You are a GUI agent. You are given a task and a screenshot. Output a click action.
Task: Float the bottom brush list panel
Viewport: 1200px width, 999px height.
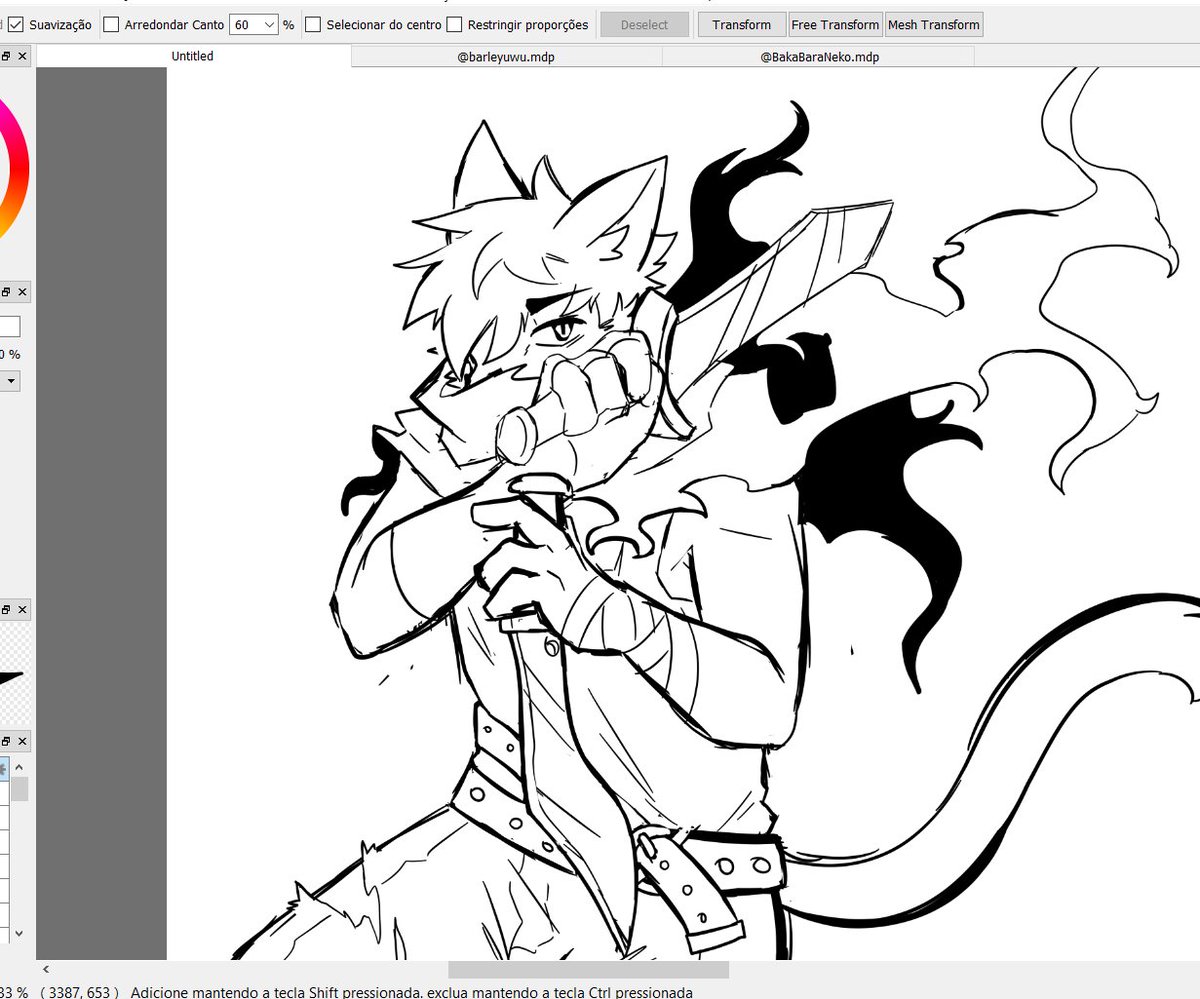5,741
